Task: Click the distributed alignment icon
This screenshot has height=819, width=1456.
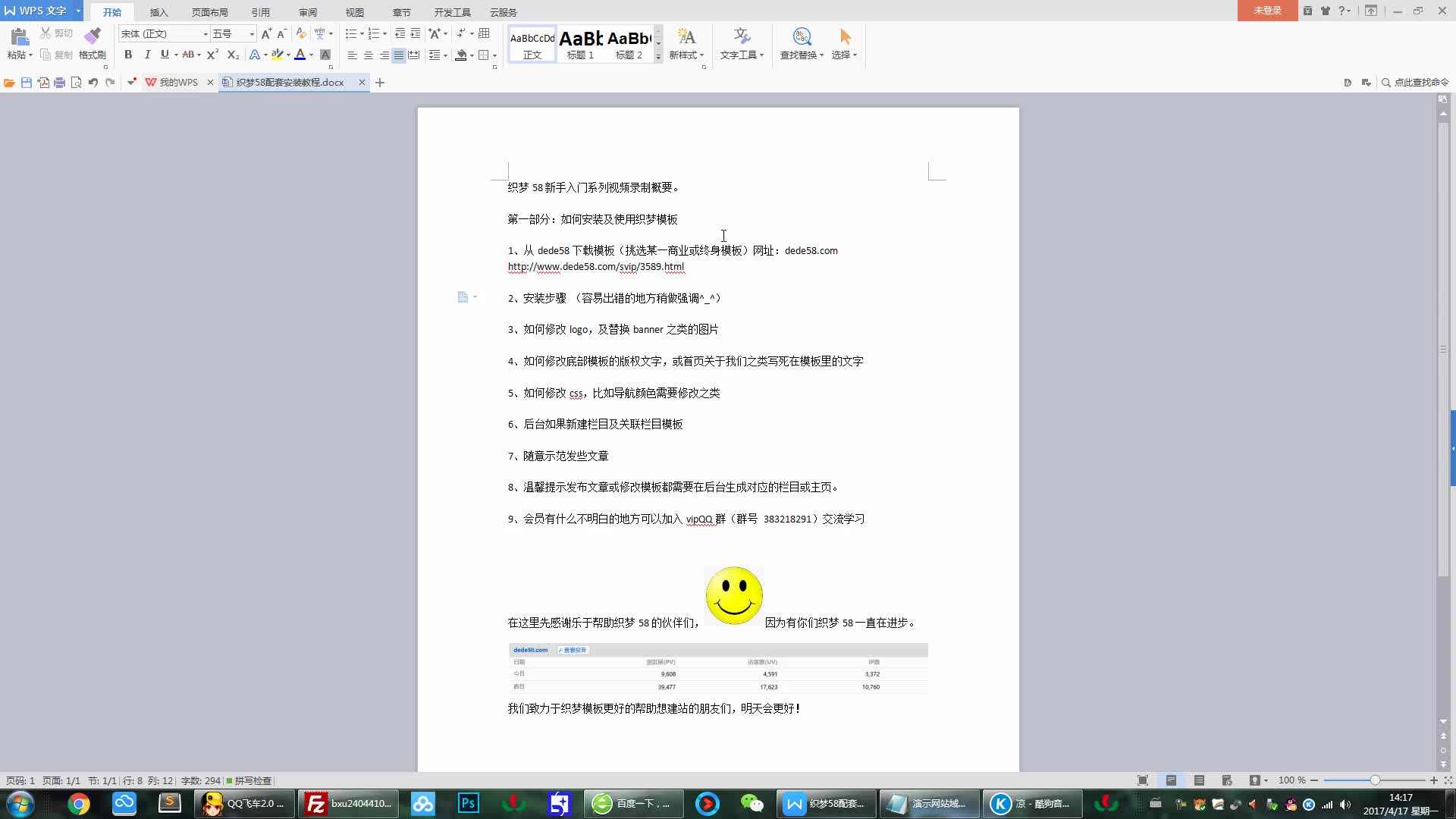Action: (x=414, y=55)
